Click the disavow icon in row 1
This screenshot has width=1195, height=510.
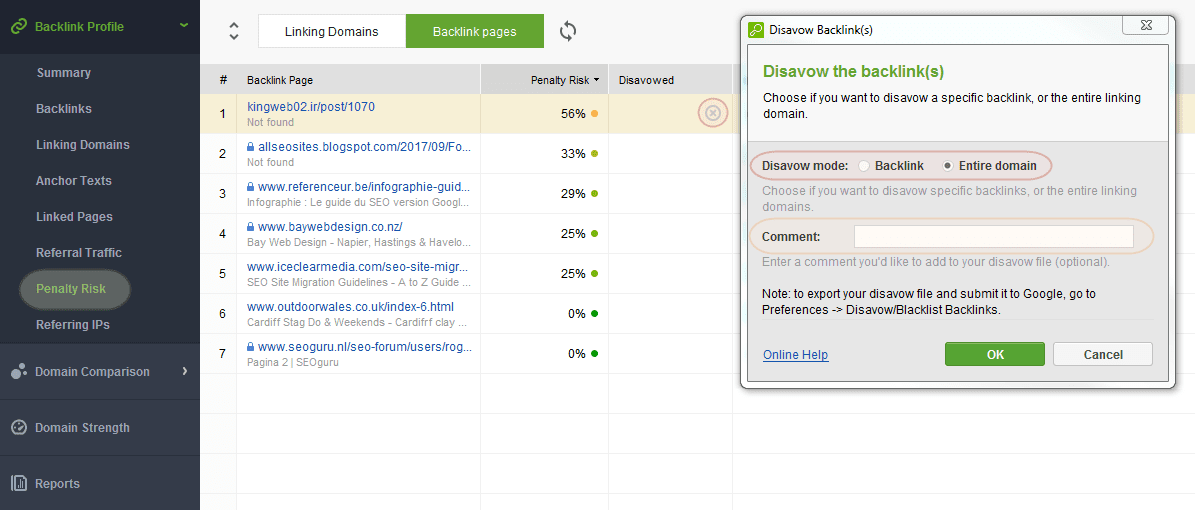(712, 114)
